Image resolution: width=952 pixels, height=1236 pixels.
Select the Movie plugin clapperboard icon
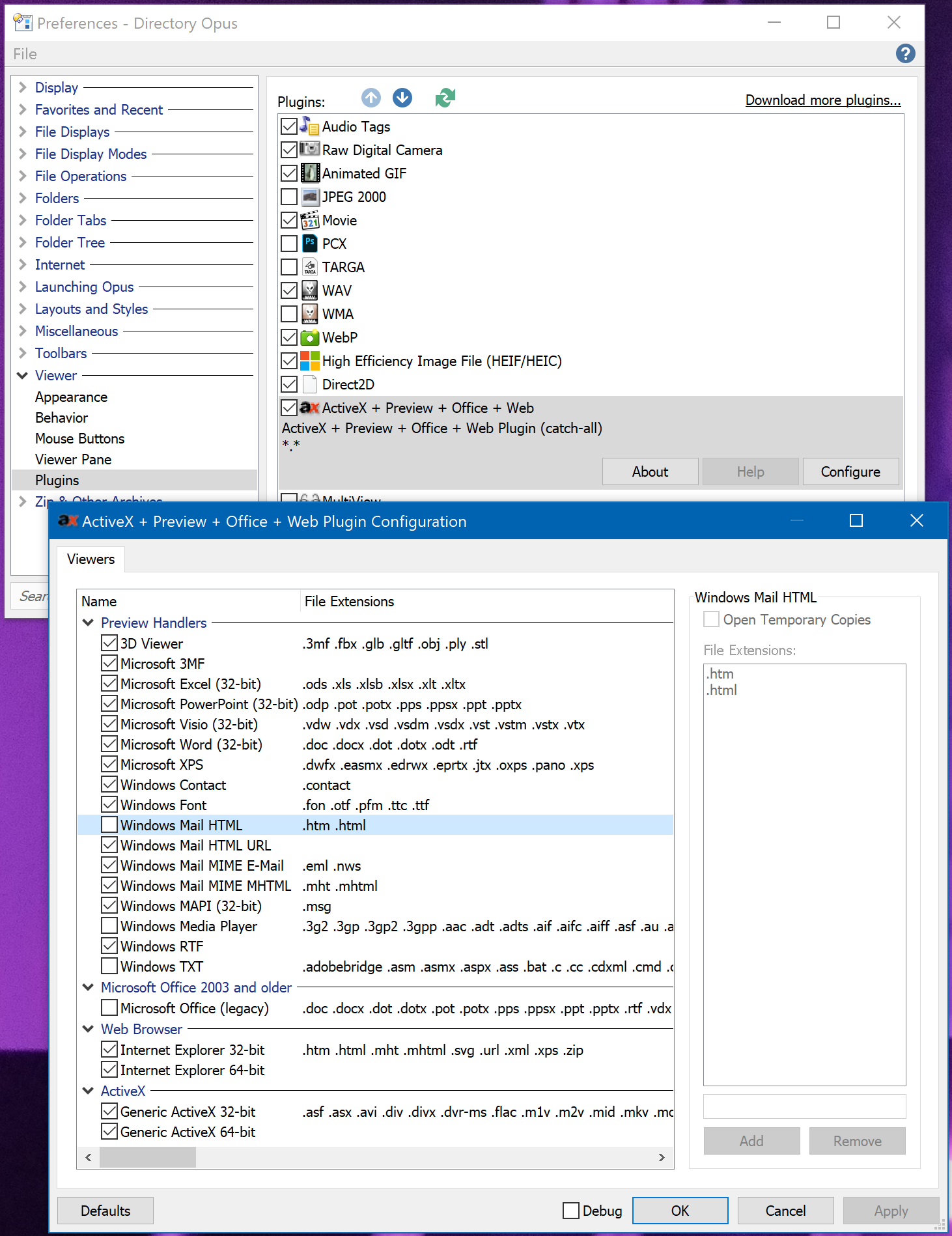(x=309, y=219)
